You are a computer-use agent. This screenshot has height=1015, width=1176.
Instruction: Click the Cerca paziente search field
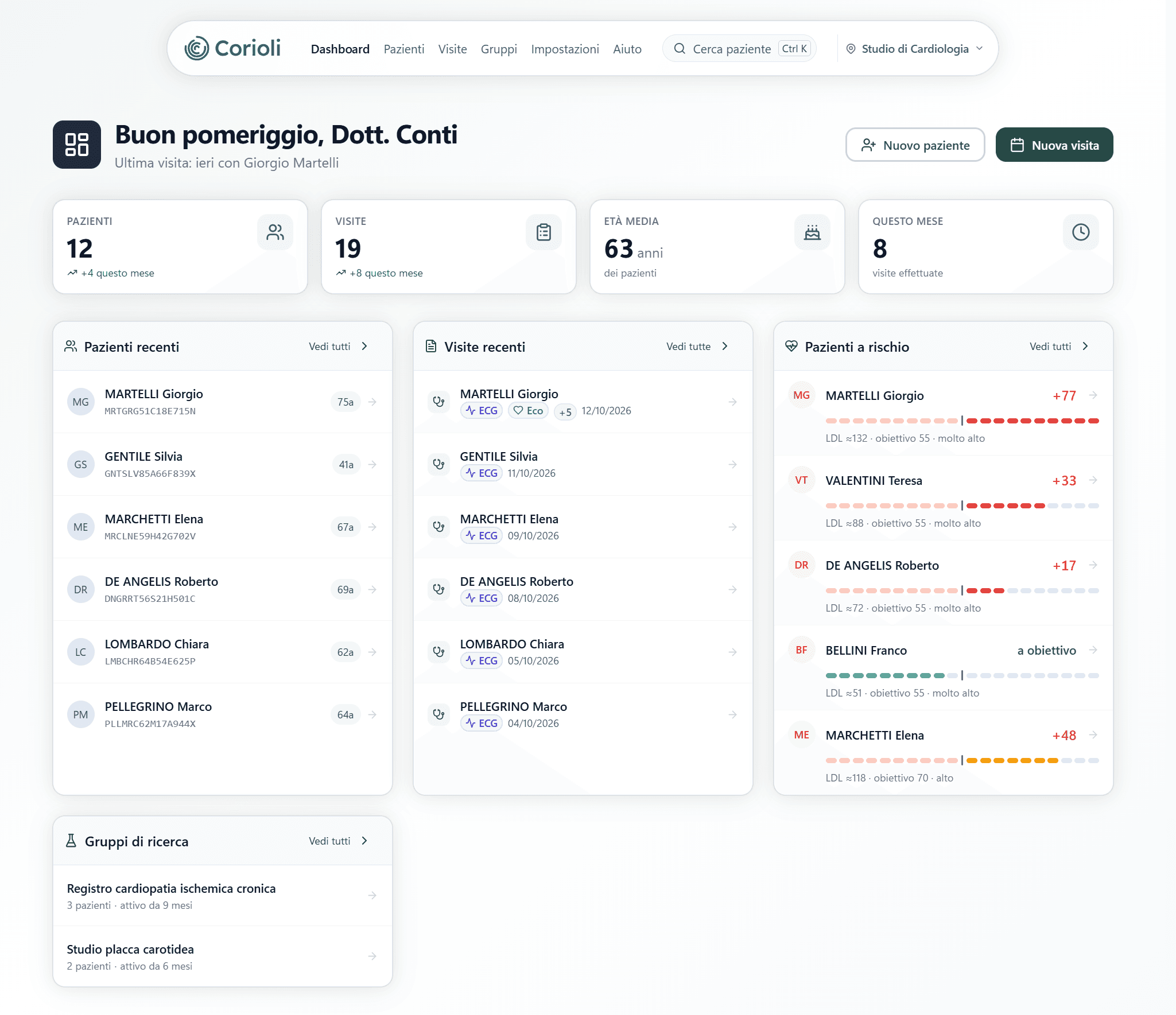pos(739,49)
